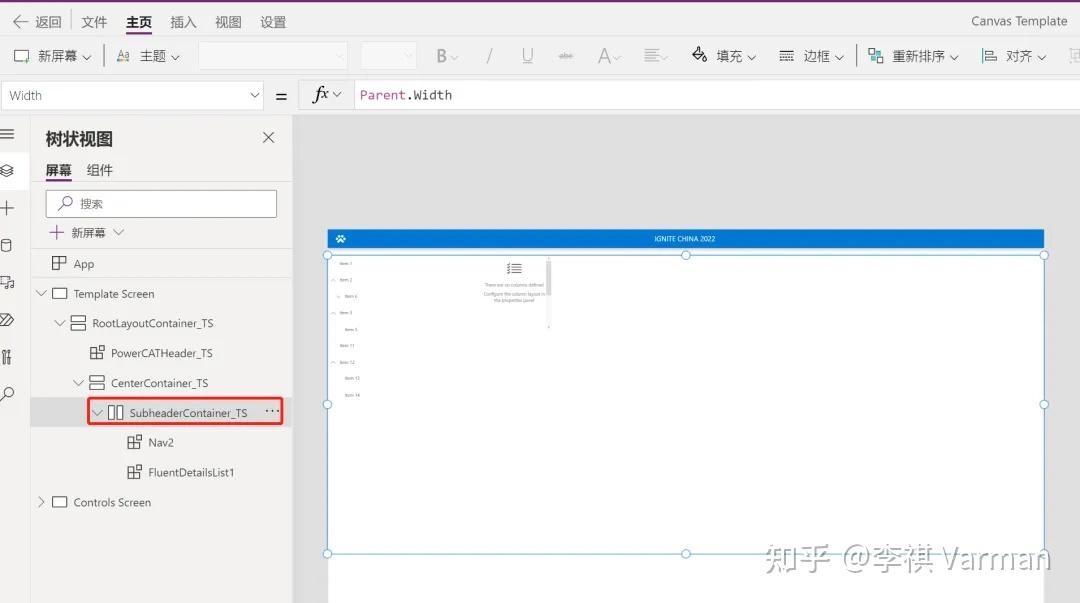
Task: Apply underline formatting
Action: coord(527,55)
